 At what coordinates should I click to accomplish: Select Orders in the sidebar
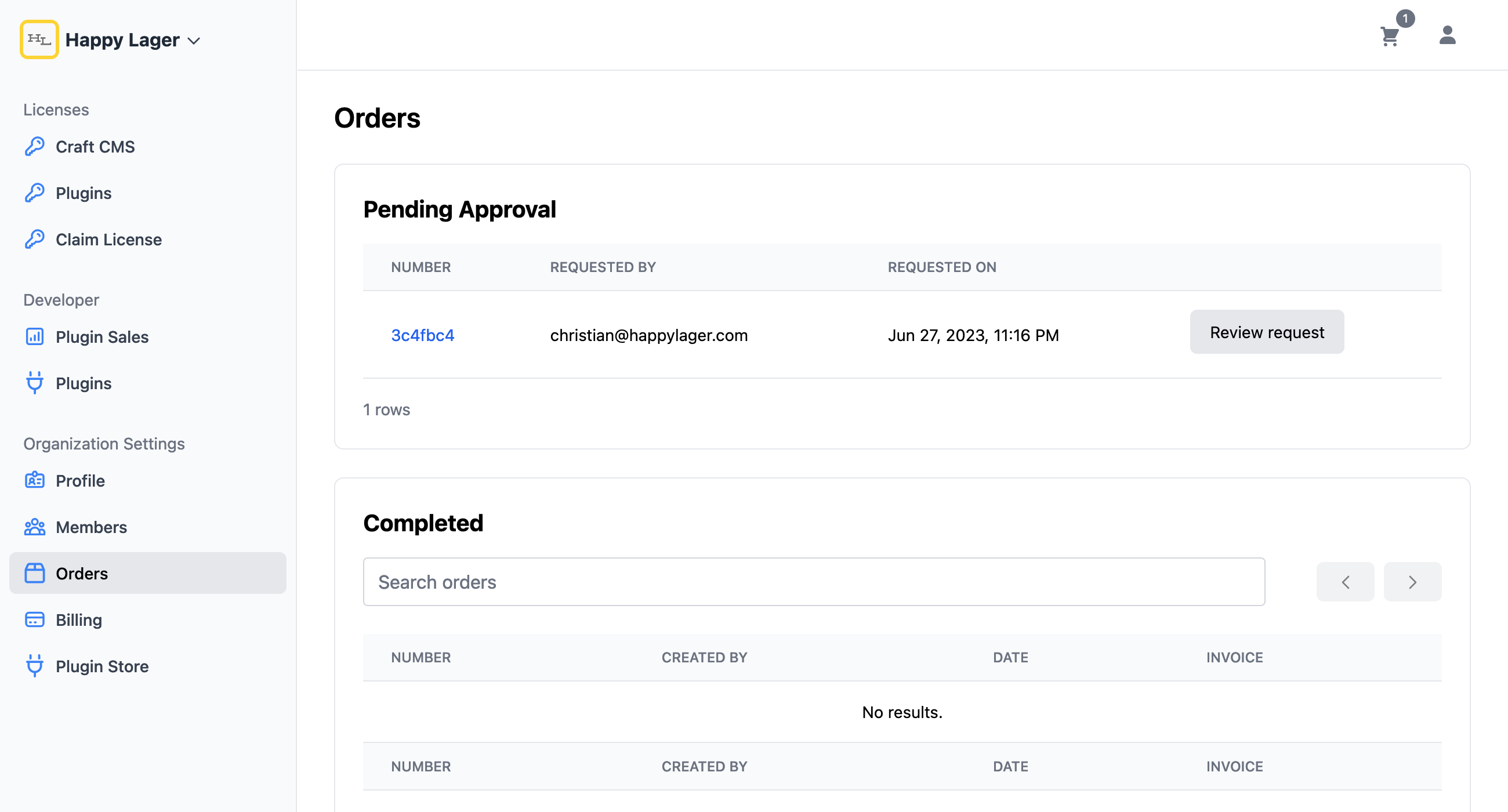147,573
